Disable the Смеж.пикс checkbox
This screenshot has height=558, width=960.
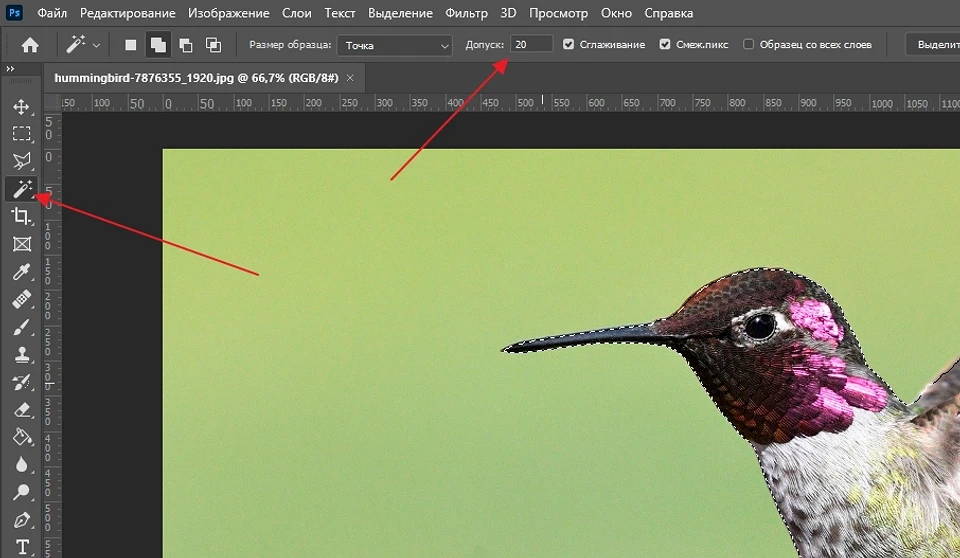[666, 45]
